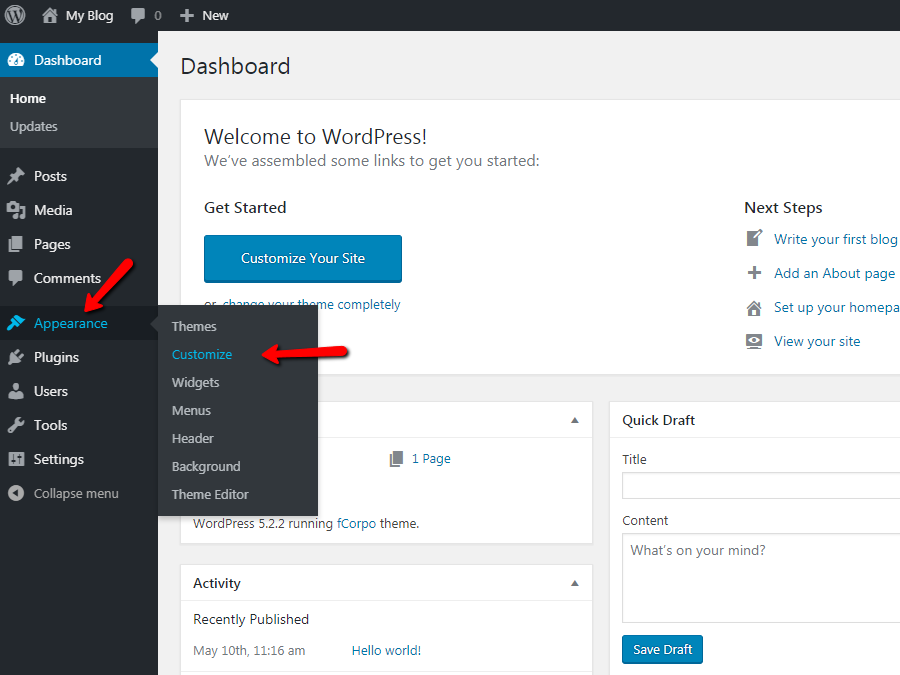Select Background in Appearance submenu
This screenshot has height=675, width=900.
point(206,467)
